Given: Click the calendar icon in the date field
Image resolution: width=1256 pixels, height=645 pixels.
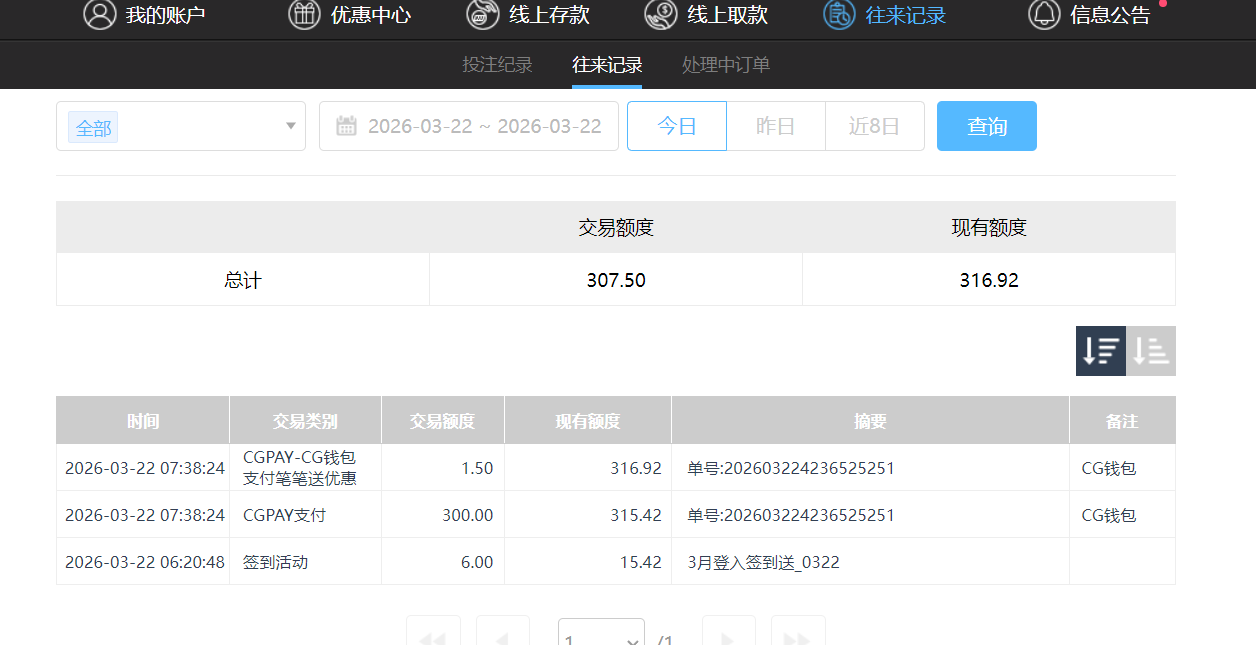Looking at the screenshot, I should pyautogui.click(x=345, y=125).
